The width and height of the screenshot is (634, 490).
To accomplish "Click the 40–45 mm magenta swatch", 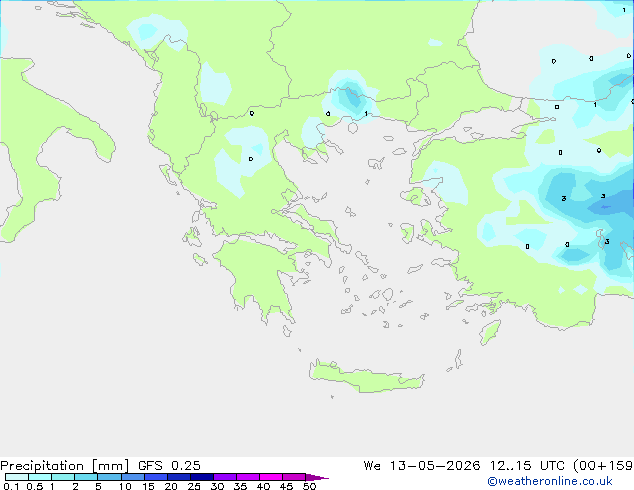I will pos(271,477).
